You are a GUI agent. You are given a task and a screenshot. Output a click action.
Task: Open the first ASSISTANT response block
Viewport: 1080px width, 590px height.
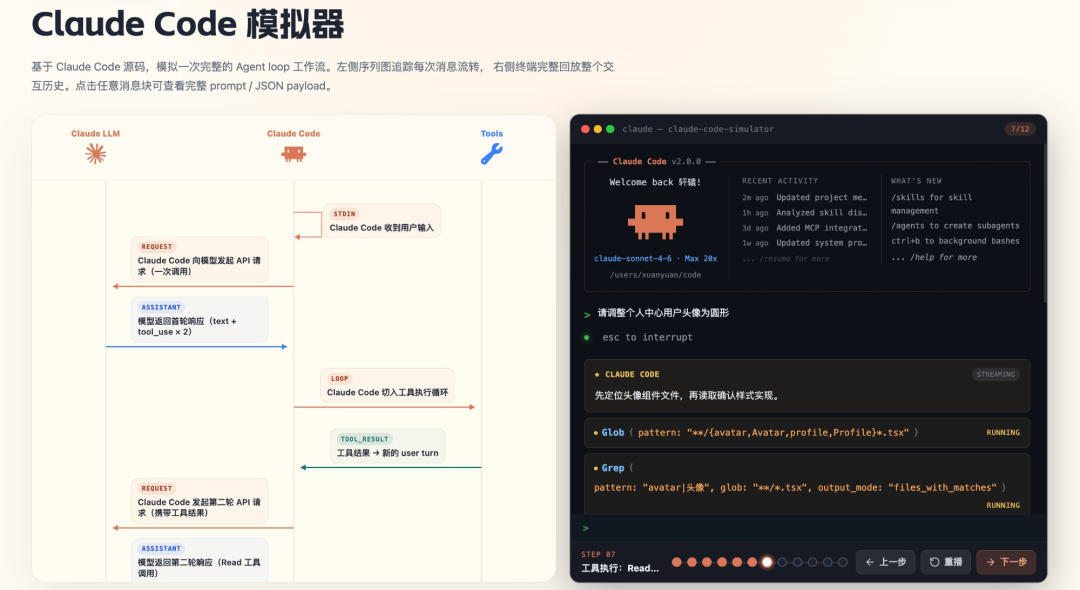200,319
